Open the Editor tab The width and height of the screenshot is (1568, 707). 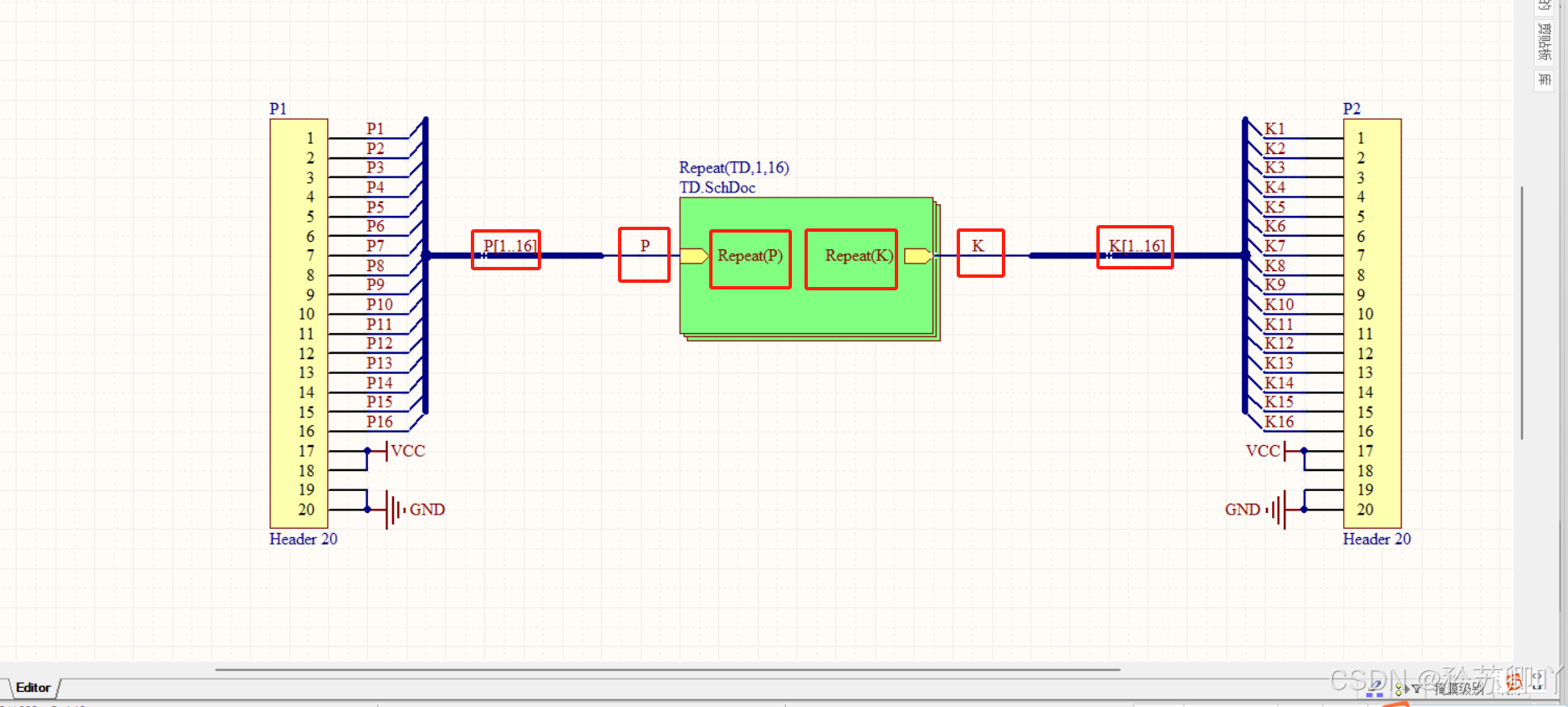(x=33, y=688)
